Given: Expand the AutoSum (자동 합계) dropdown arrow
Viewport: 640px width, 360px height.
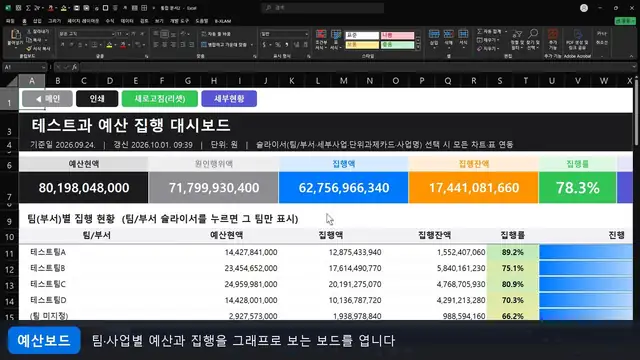Looking at the screenshot, I should pyautogui.click(x=506, y=31).
